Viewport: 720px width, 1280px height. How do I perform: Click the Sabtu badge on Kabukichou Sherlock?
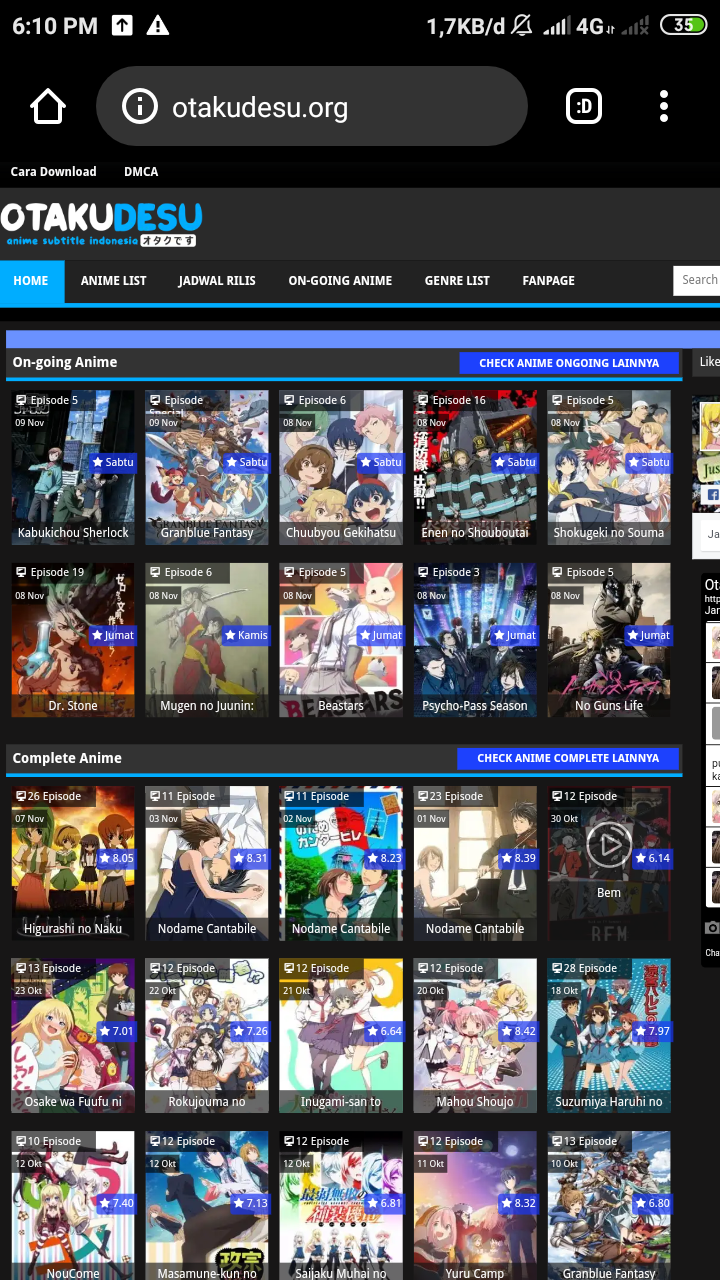[x=112, y=462]
